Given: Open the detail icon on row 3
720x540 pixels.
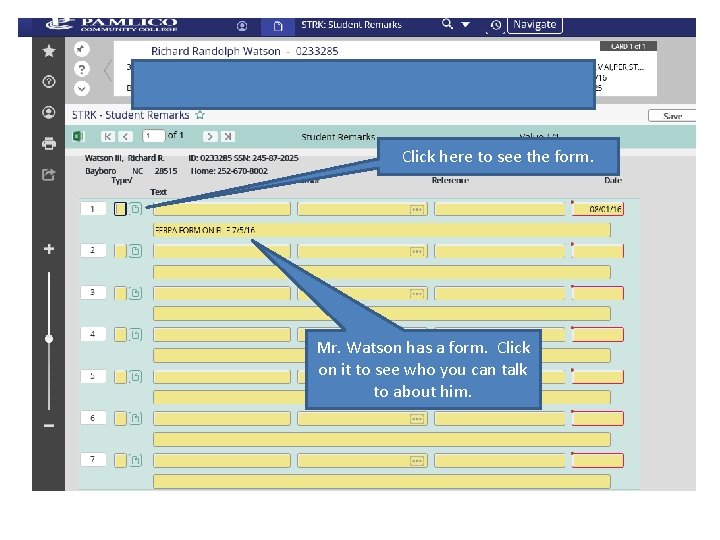Looking at the screenshot, I should click(x=135, y=293).
